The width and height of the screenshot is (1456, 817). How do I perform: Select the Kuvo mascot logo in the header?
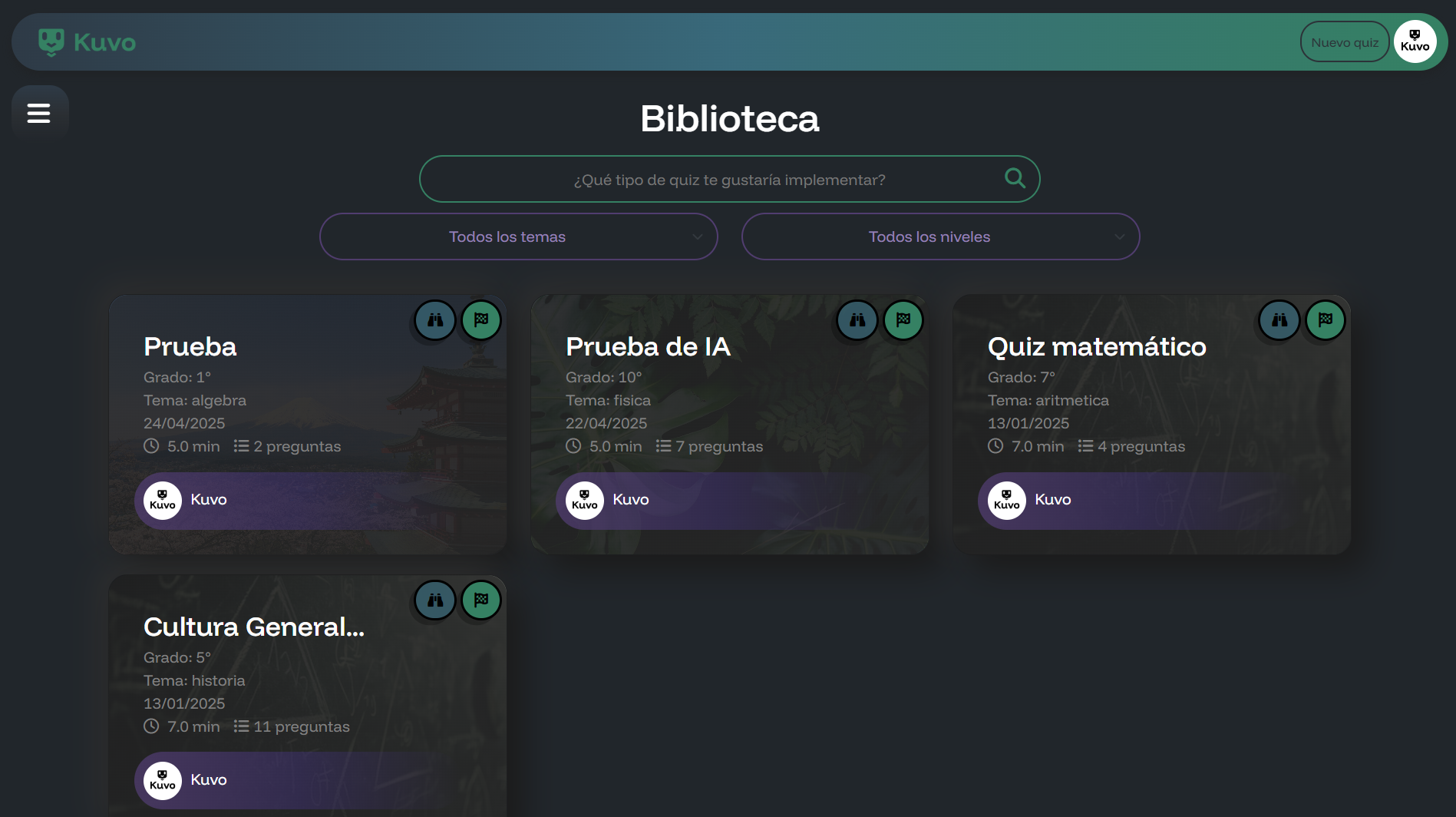point(51,41)
